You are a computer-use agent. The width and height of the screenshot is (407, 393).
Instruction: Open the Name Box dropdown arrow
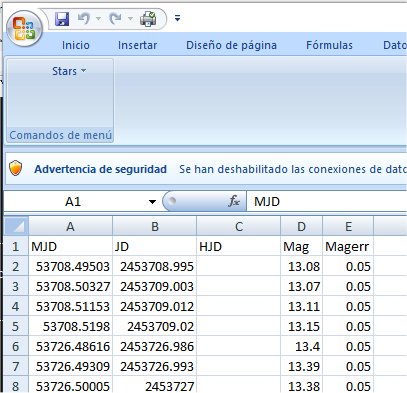pyautogui.click(x=152, y=202)
